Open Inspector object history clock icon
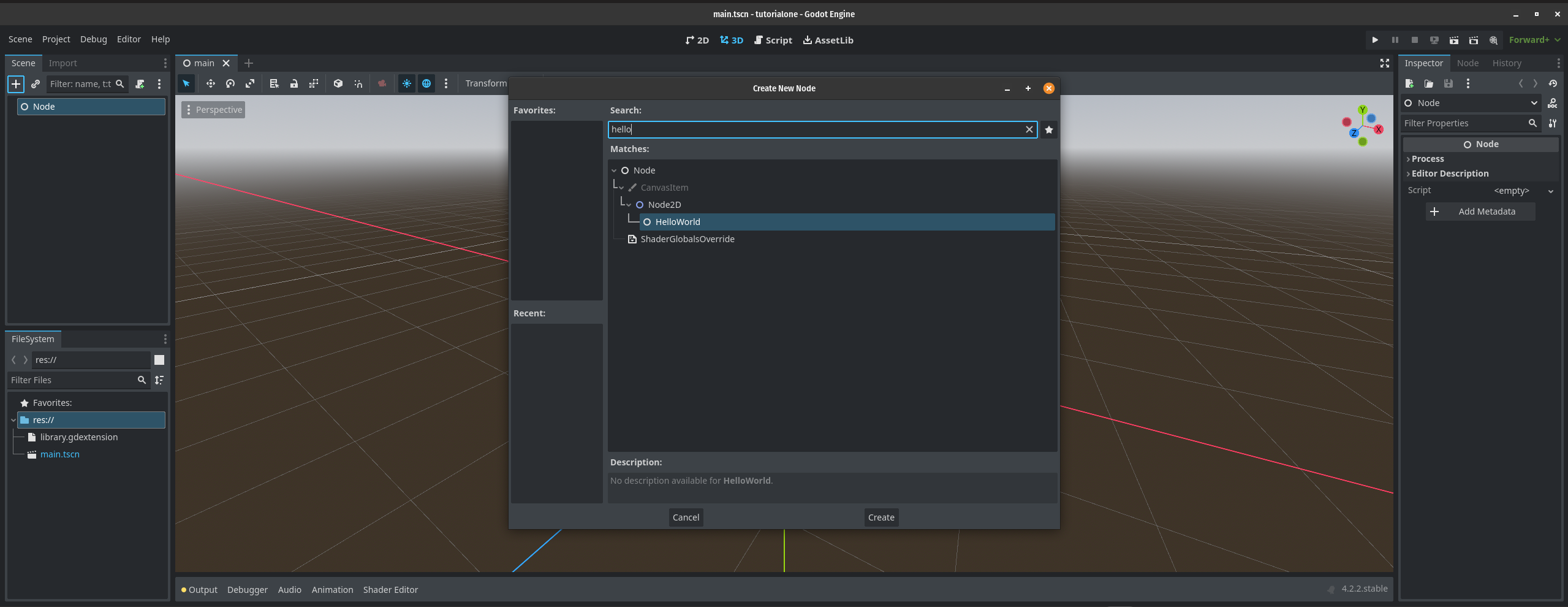Image resolution: width=1568 pixels, height=607 pixels. pyautogui.click(x=1553, y=83)
